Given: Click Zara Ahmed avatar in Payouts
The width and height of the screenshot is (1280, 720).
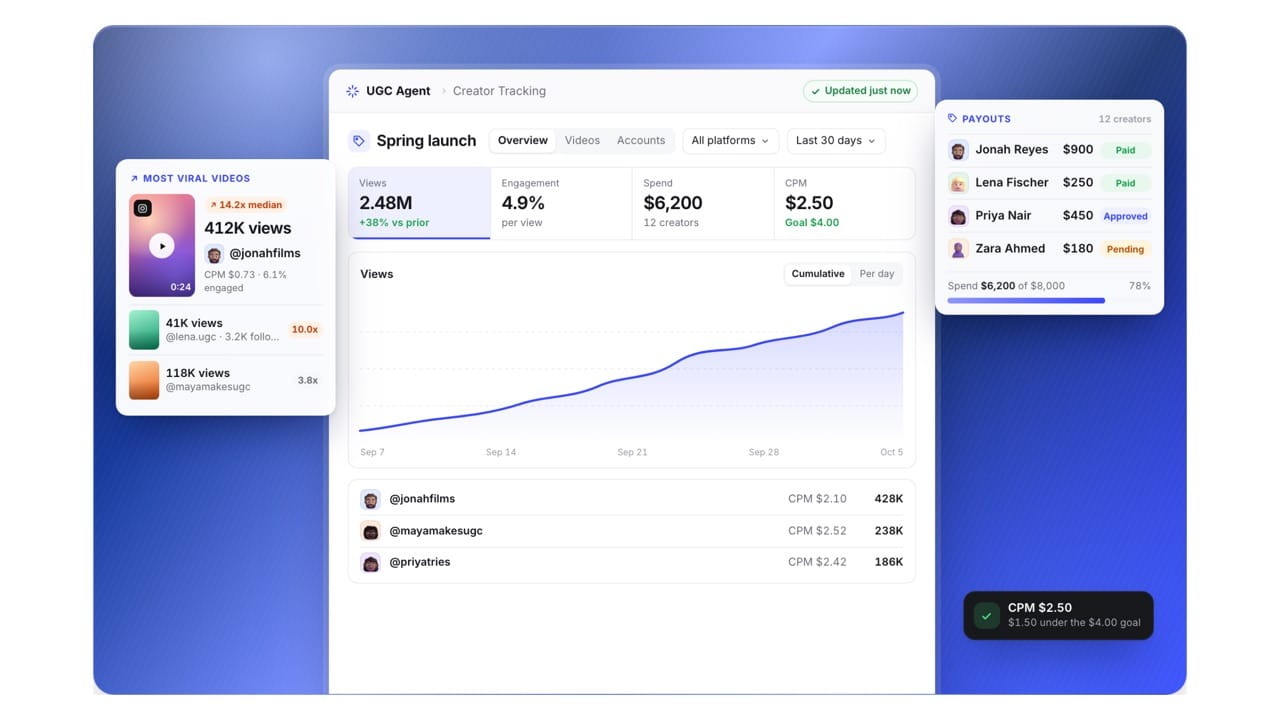Looking at the screenshot, I should [958, 249].
